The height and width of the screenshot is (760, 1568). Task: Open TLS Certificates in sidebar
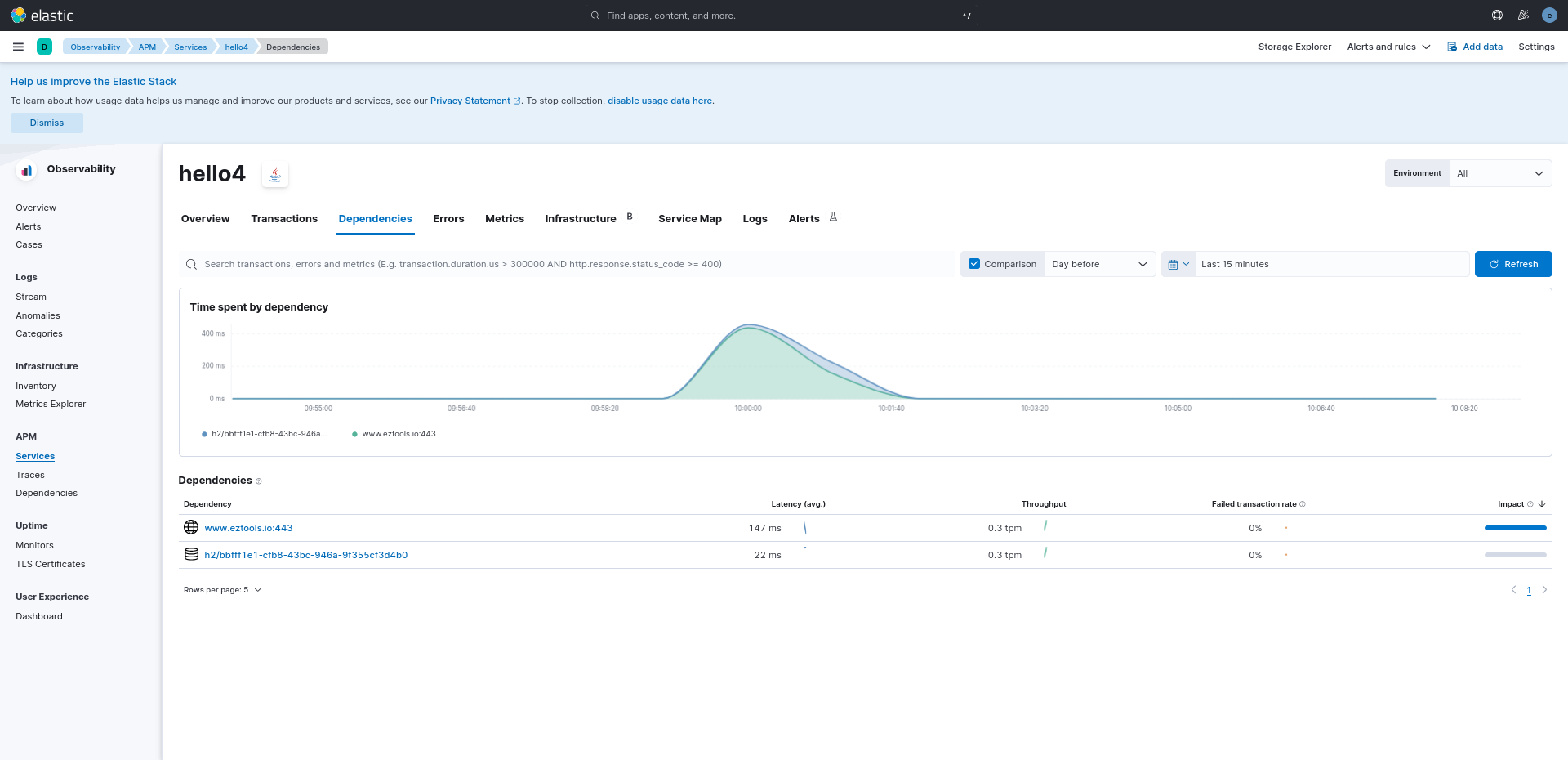[51, 564]
